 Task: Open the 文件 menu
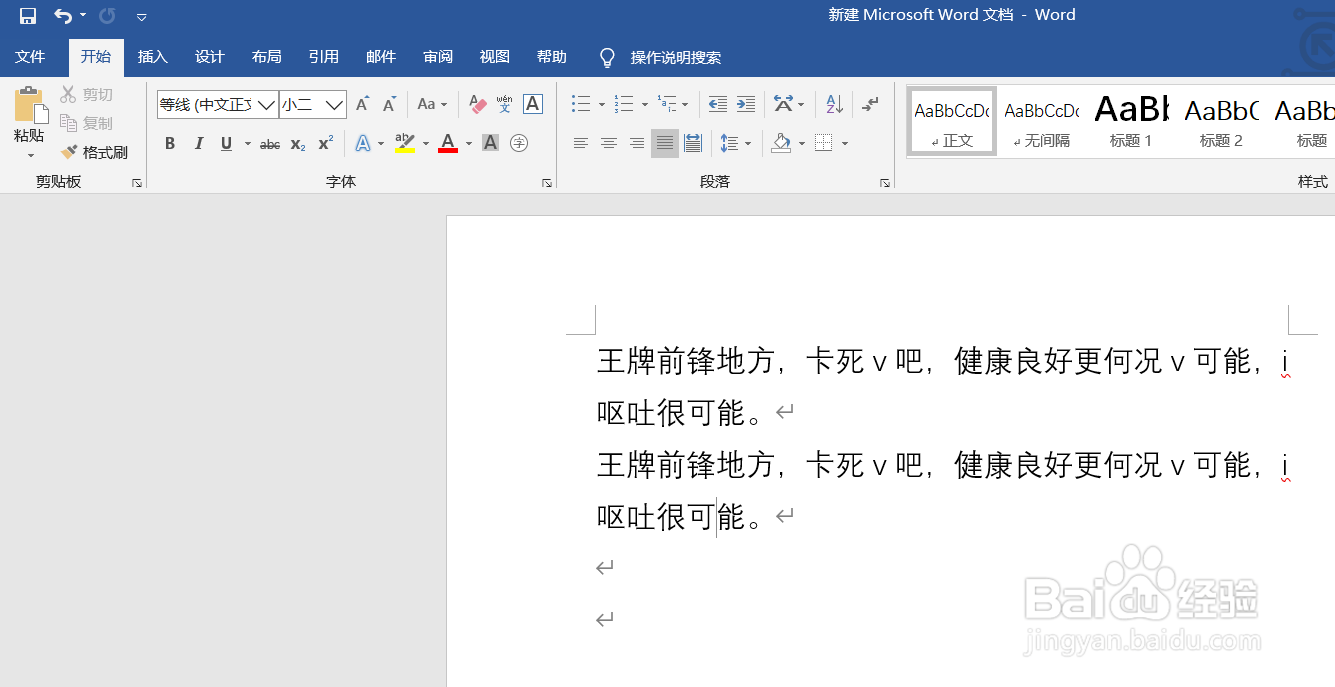[x=30, y=57]
